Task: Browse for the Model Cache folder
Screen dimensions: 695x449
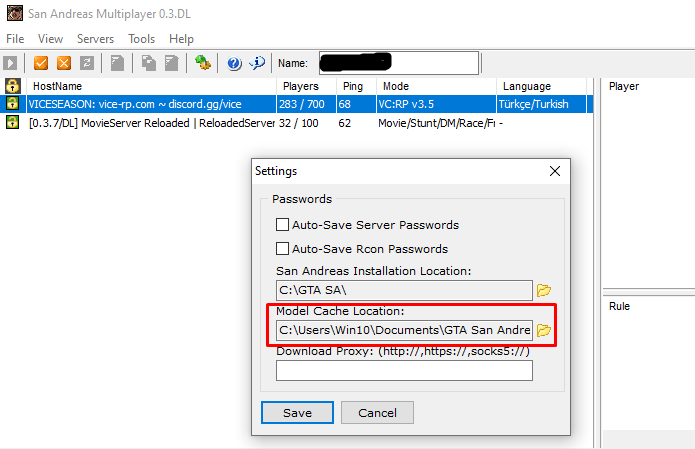Action: tap(544, 330)
